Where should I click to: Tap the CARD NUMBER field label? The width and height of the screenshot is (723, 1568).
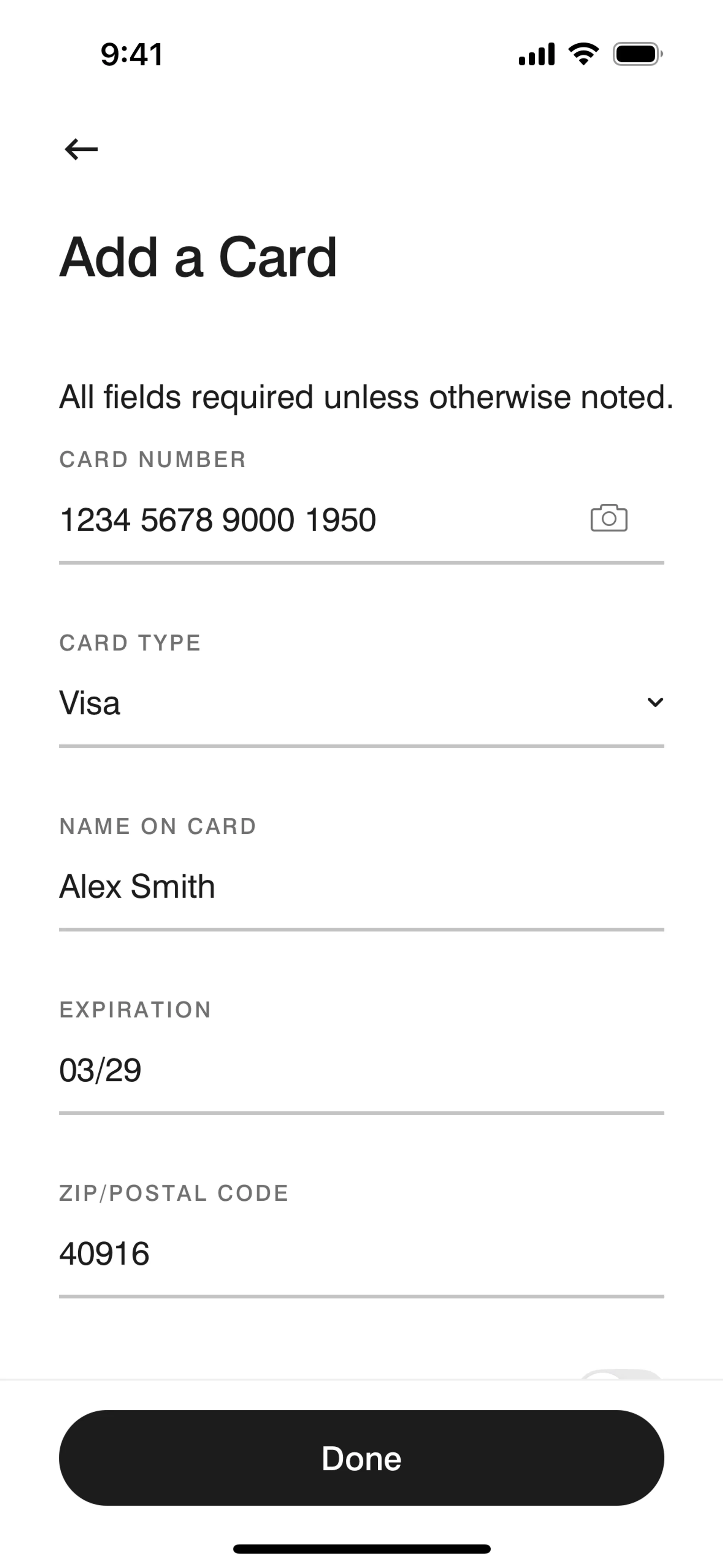click(153, 460)
